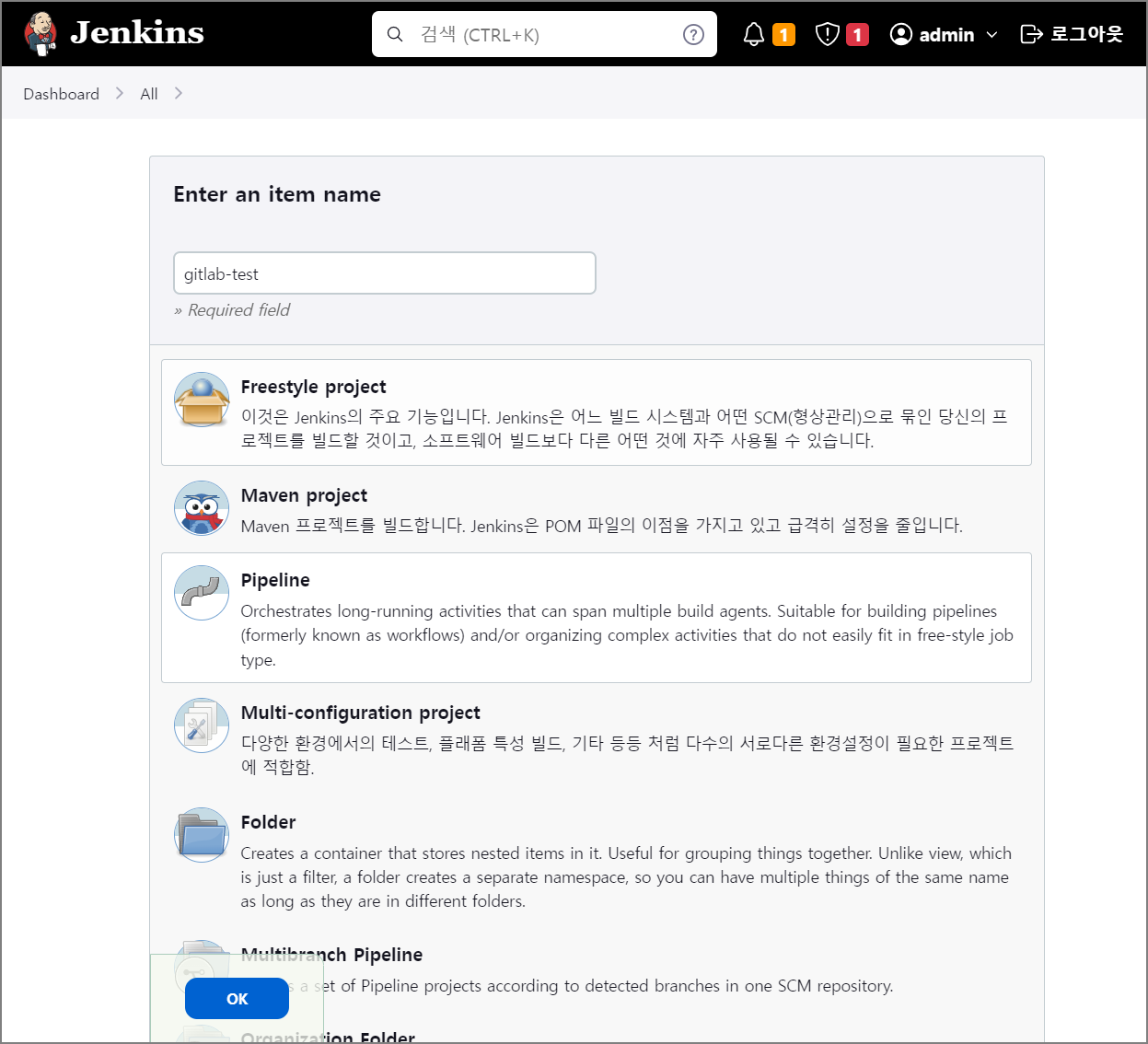Focus the search box field

coord(544,34)
